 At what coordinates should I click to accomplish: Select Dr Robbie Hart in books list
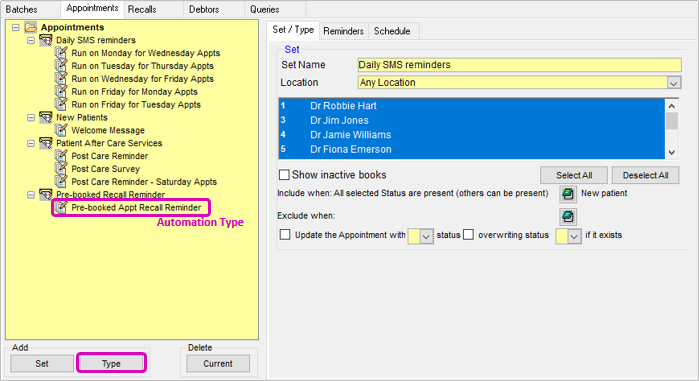click(x=472, y=106)
